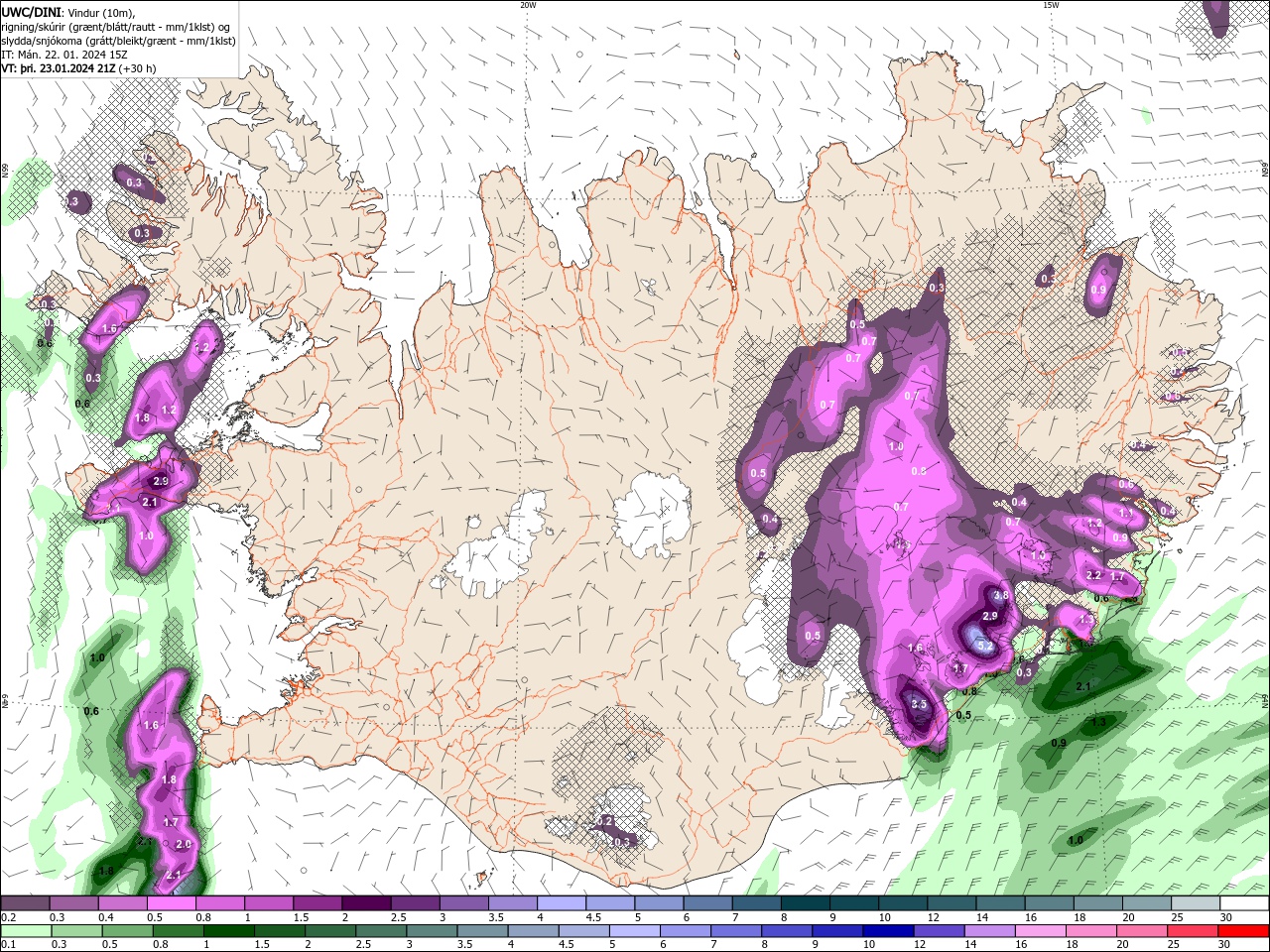Click the top legend swatch between 0.2 and 0.3
The image size is (1270, 952).
pos(25,902)
